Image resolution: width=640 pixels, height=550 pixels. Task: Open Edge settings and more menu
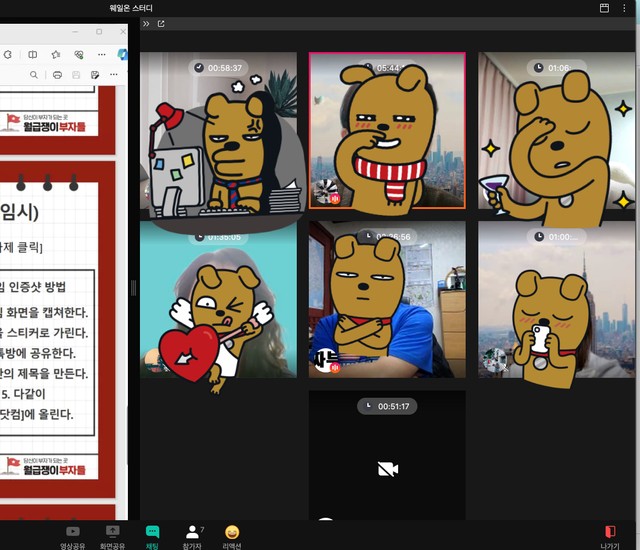coord(102,54)
